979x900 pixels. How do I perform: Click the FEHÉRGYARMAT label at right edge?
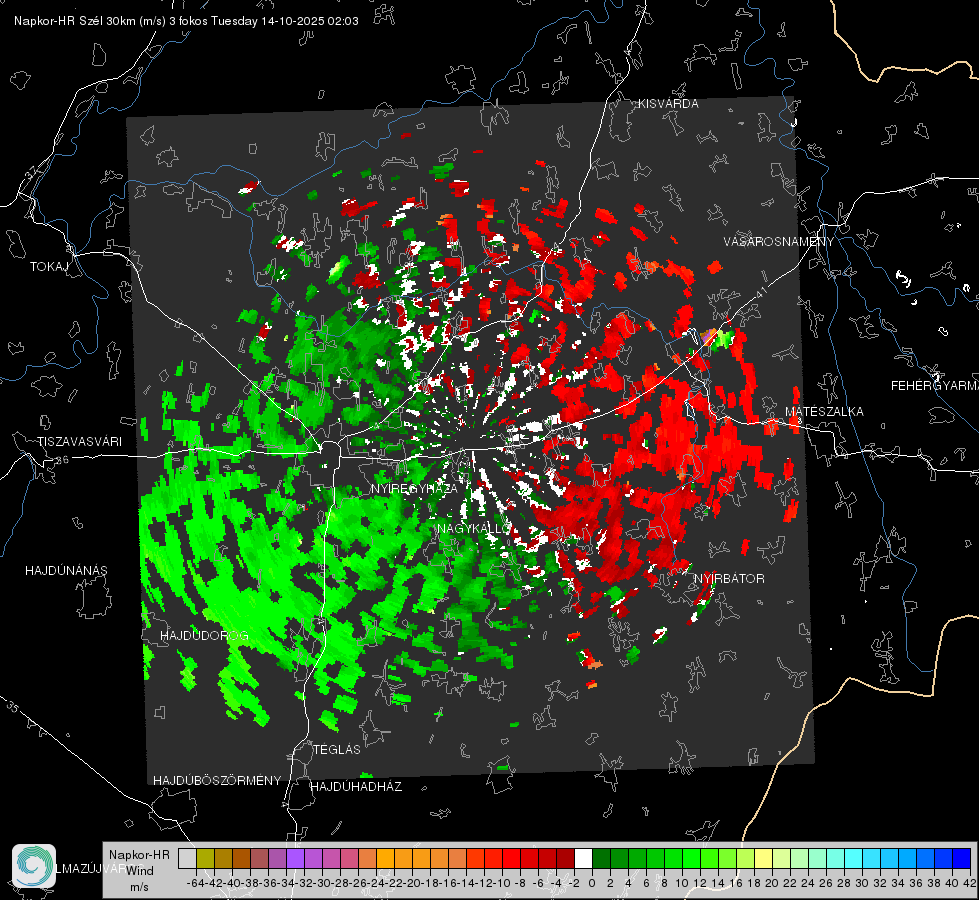click(x=934, y=386)
